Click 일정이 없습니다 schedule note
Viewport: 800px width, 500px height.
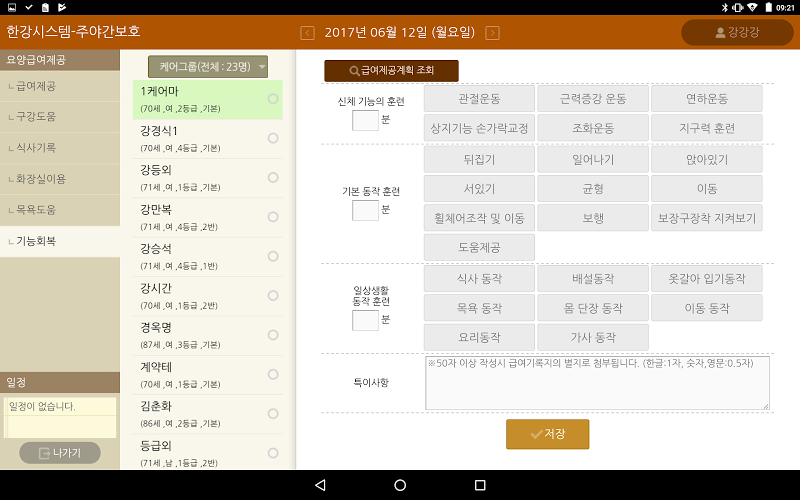point(60,407)
